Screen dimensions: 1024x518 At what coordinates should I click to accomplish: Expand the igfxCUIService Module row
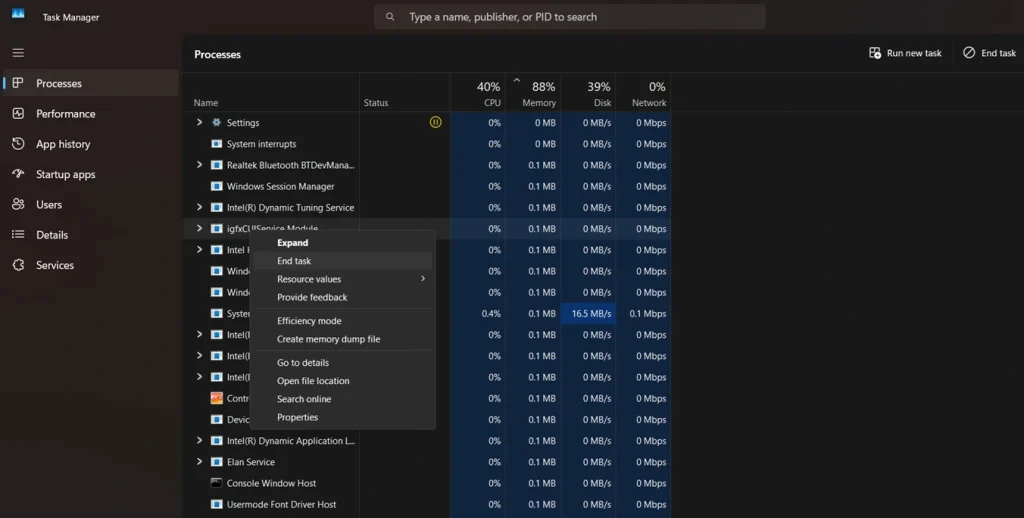click(x=200, y=229)
